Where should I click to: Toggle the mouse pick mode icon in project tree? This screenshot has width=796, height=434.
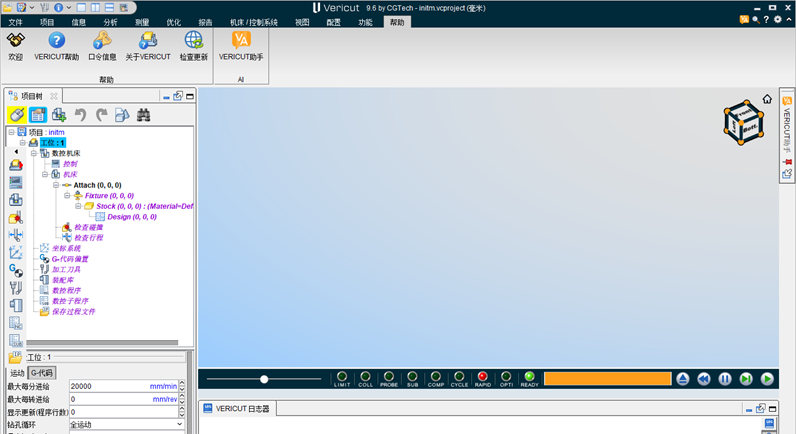click(x=17, y=115)
